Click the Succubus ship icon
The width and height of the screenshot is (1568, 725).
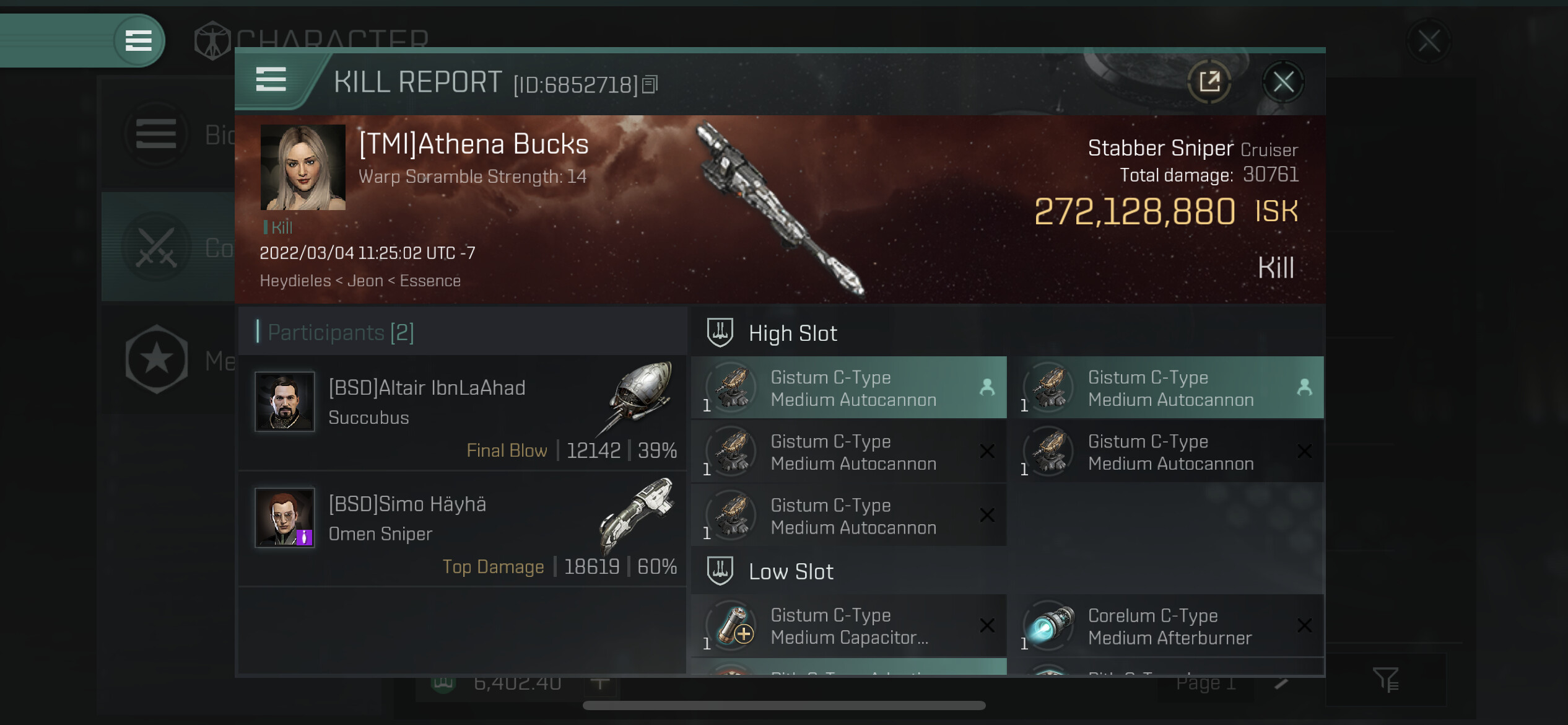(x=638, y=395)
